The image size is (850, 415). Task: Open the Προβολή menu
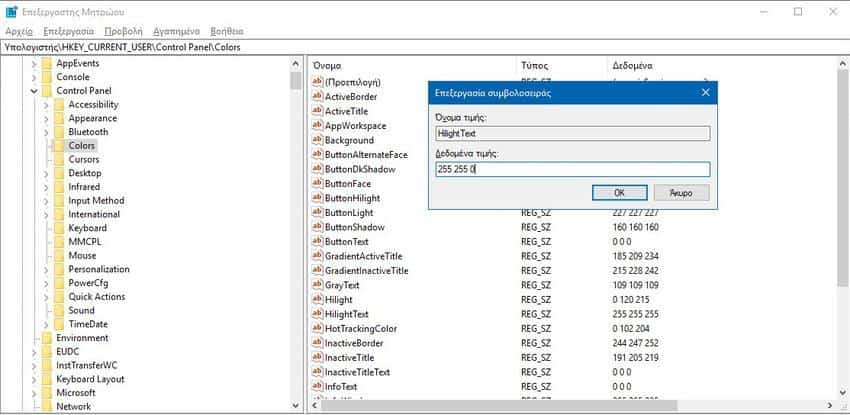point(124,31)
